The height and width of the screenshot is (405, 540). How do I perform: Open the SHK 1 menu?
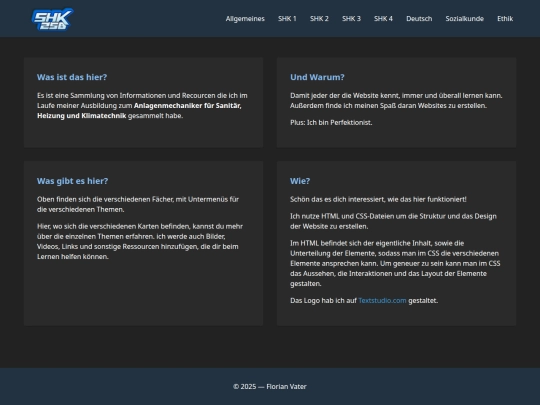287,19
